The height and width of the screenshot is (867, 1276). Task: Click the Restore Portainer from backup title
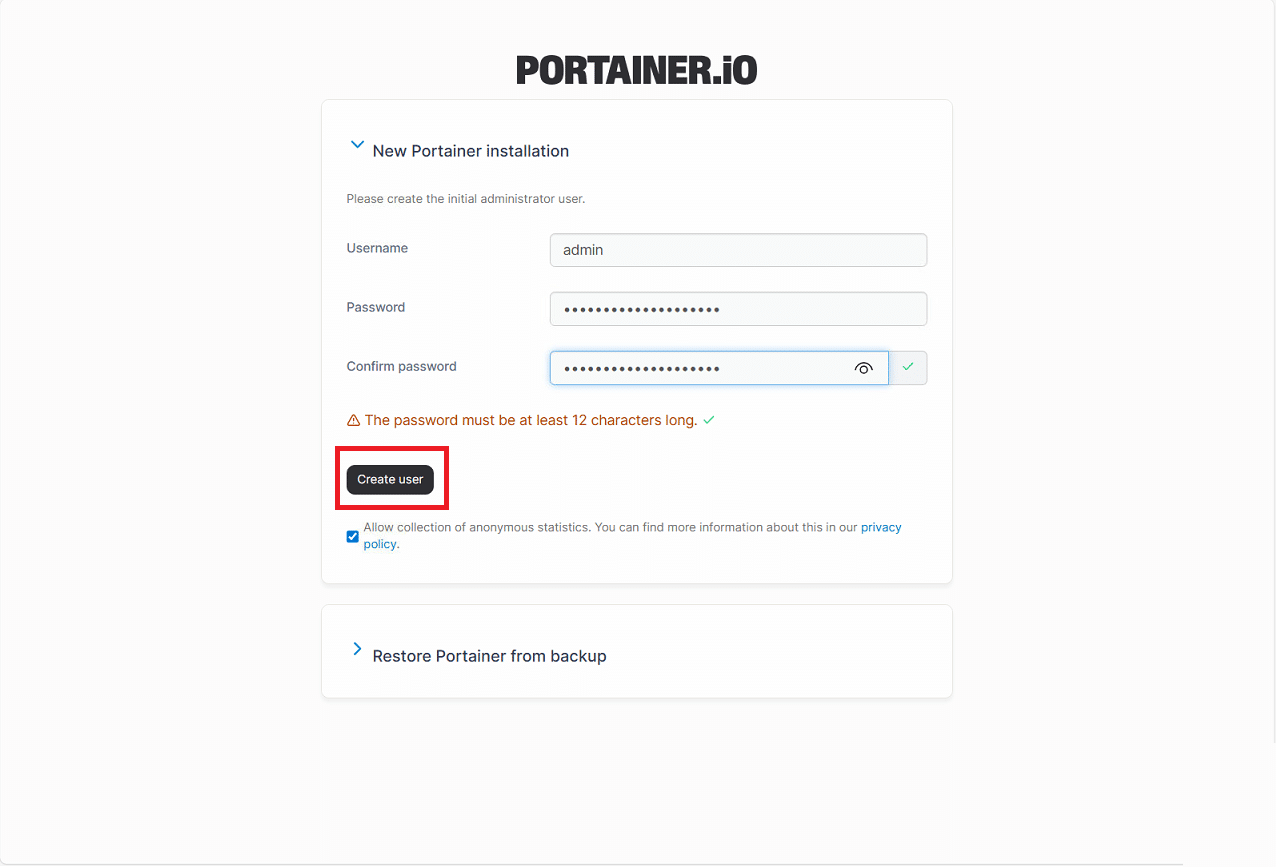coord(489,656)
